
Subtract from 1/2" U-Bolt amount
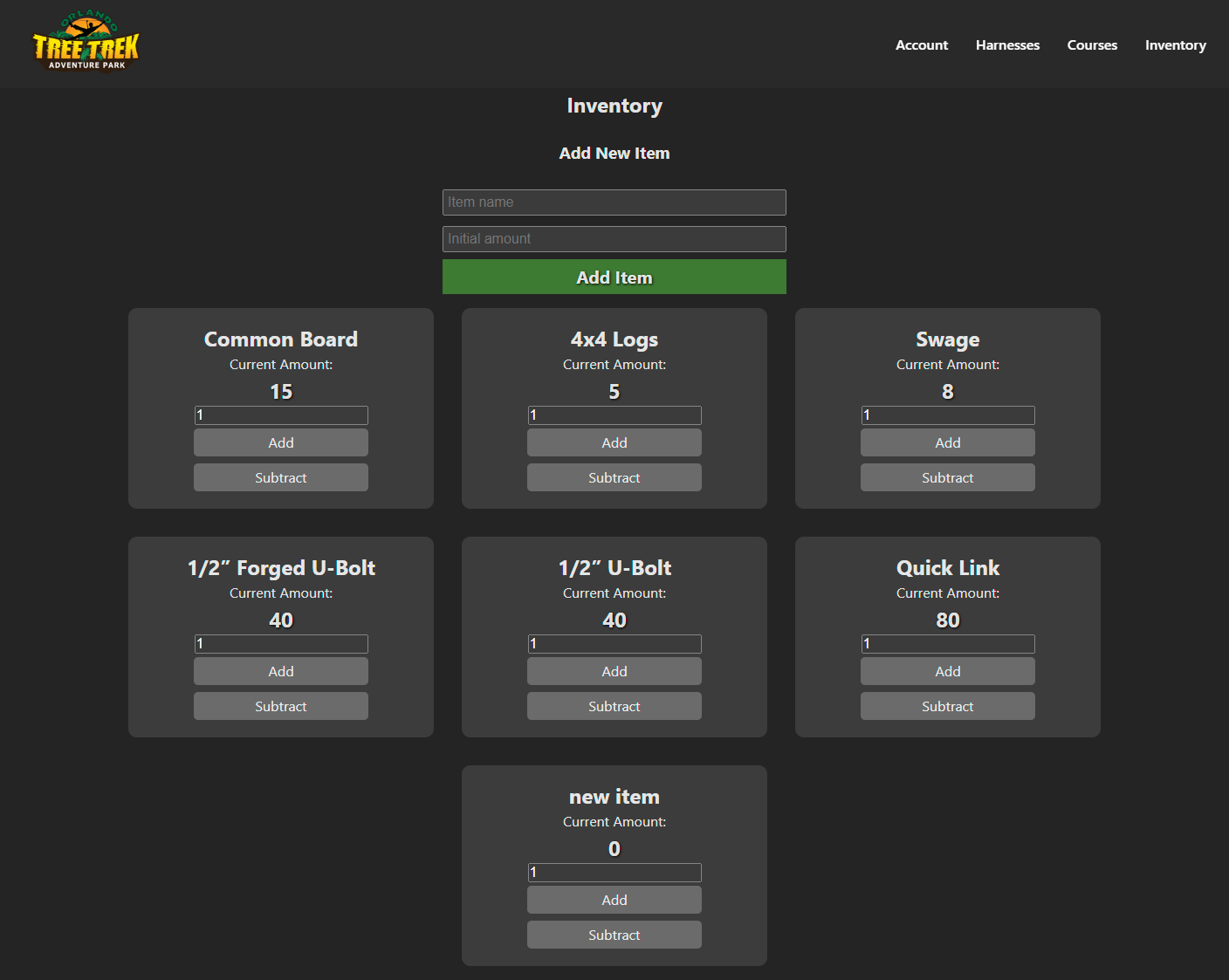click(x=614, y=706)
